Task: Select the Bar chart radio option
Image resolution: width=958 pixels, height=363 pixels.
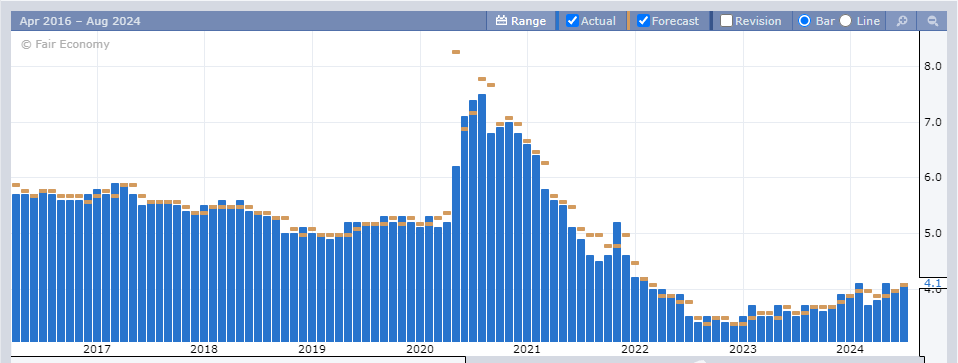Action: 805,21
